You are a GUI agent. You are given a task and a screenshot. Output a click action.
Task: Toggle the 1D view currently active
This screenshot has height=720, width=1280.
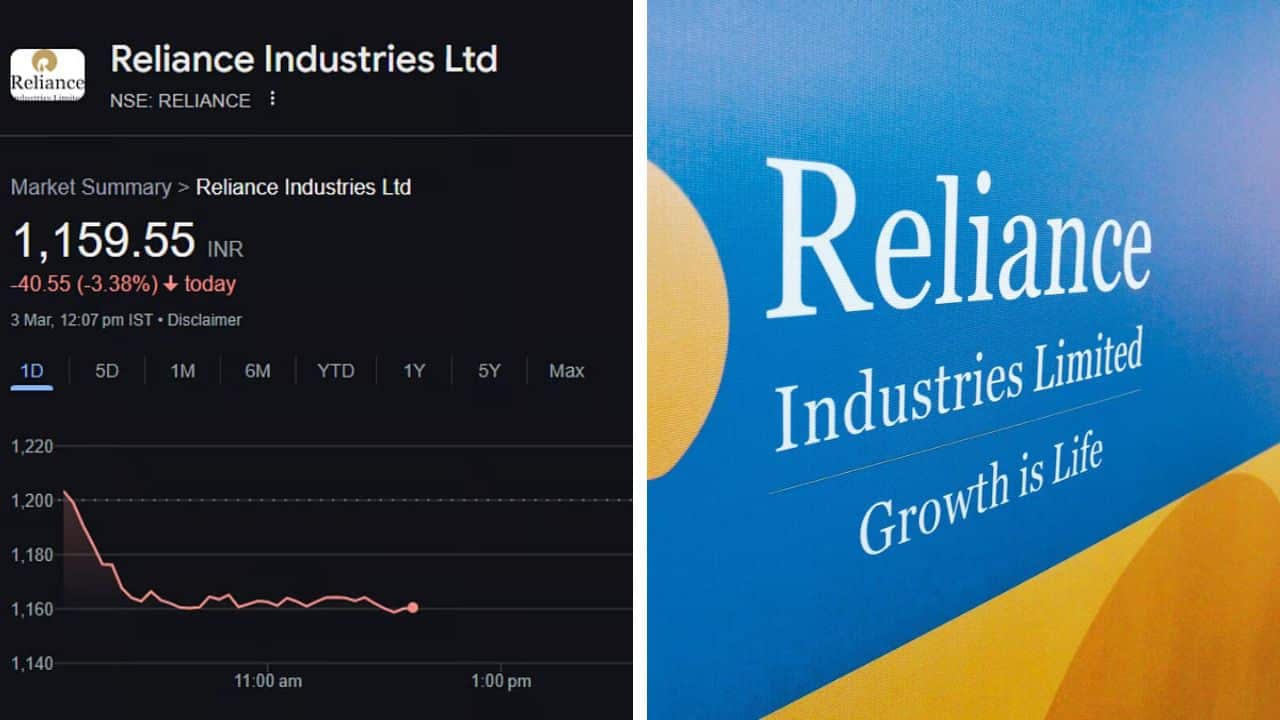point(30,370)
